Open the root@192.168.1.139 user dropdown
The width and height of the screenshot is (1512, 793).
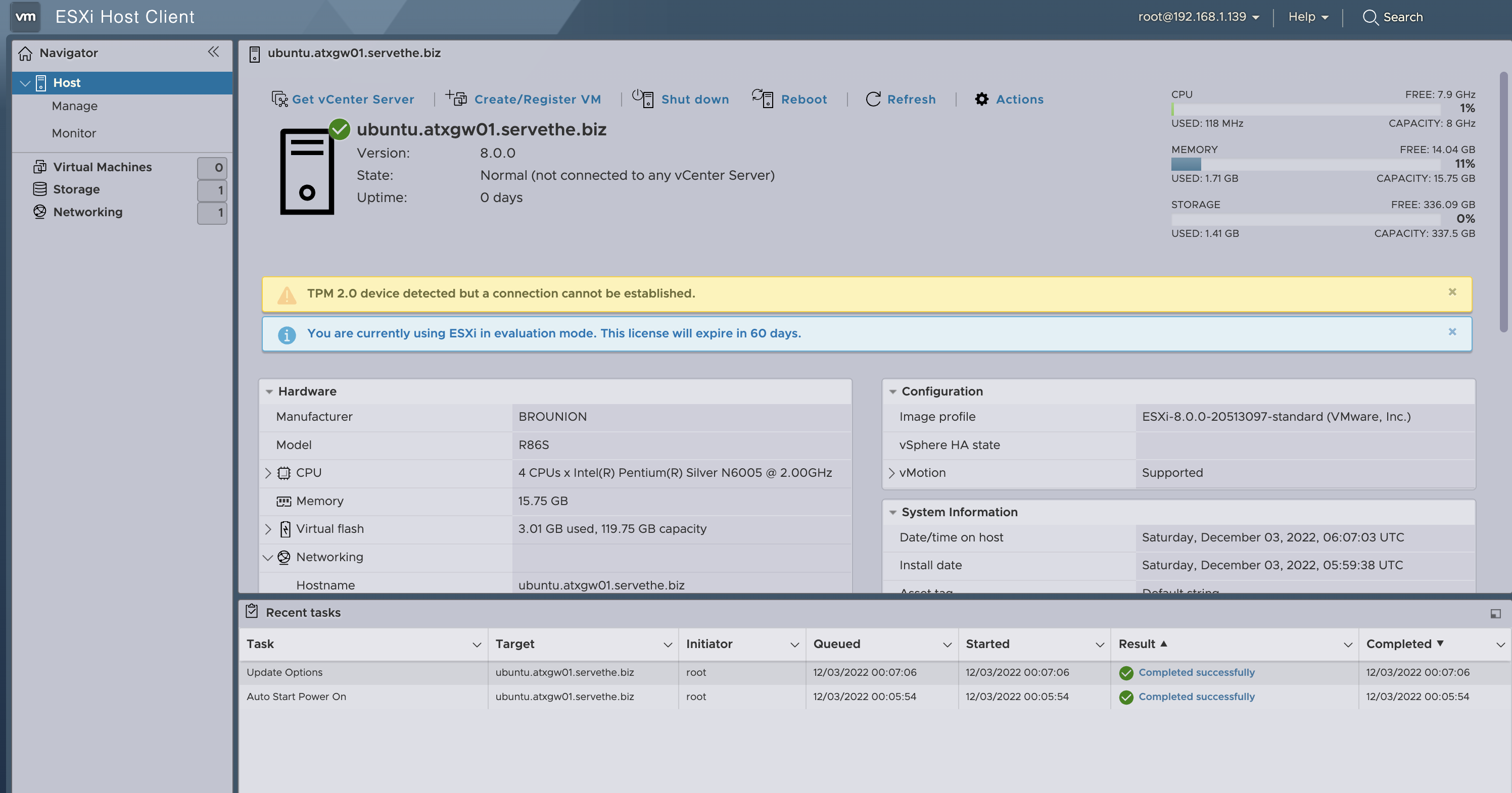[x=1198, y=17]
